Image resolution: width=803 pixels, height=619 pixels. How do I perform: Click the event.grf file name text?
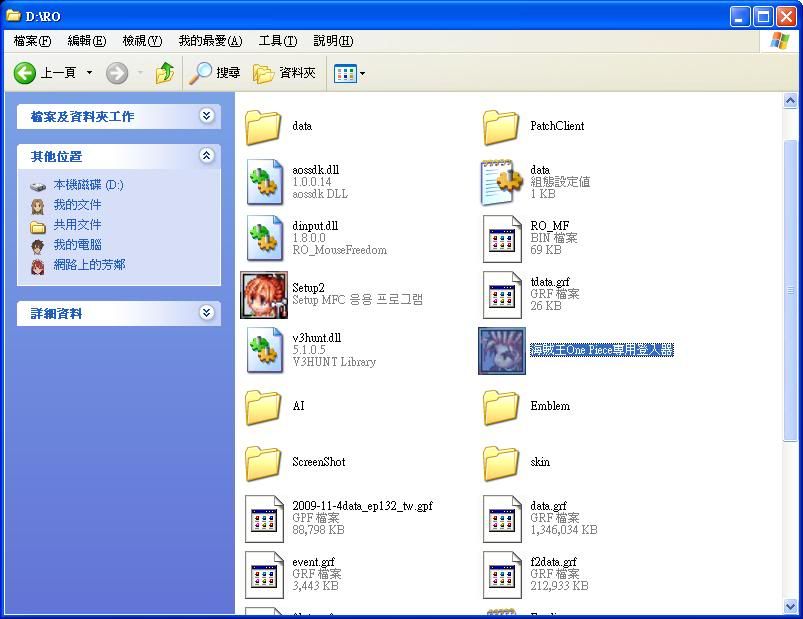[313, 562]
